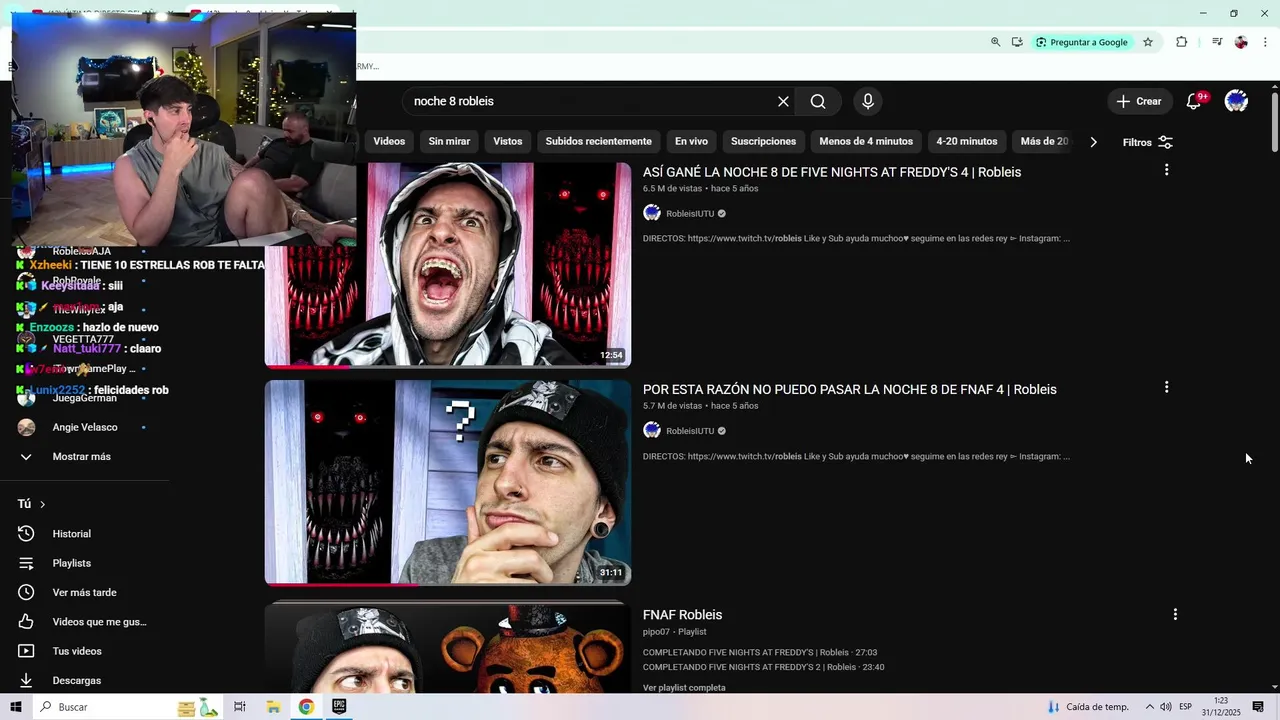Open JuegaGerman subscription channel
1280x720 pixels.
tap(86, 398)
